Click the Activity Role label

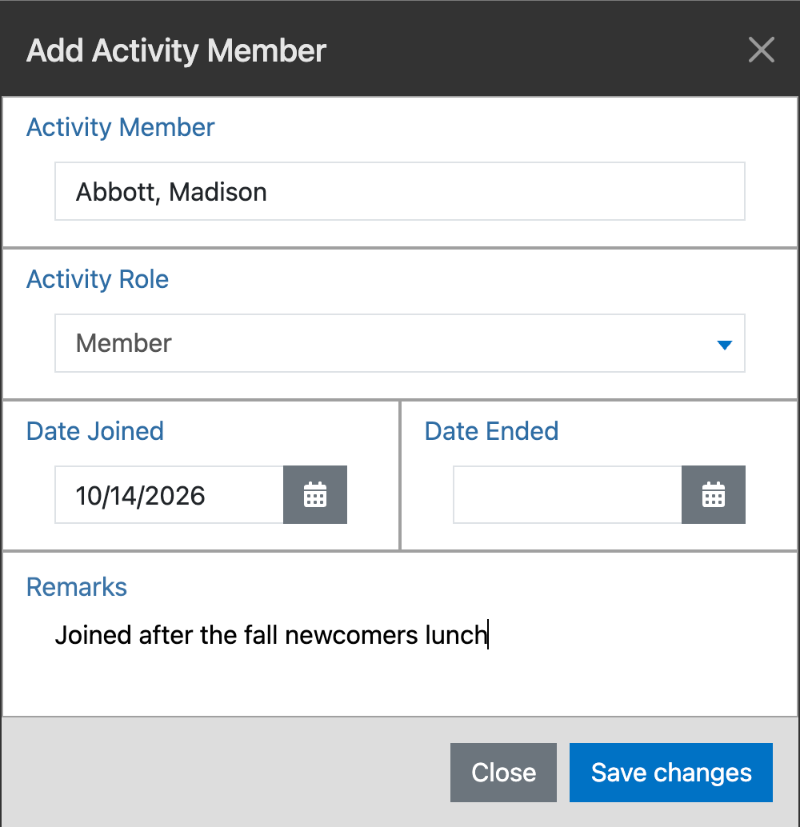click(98, 279)
